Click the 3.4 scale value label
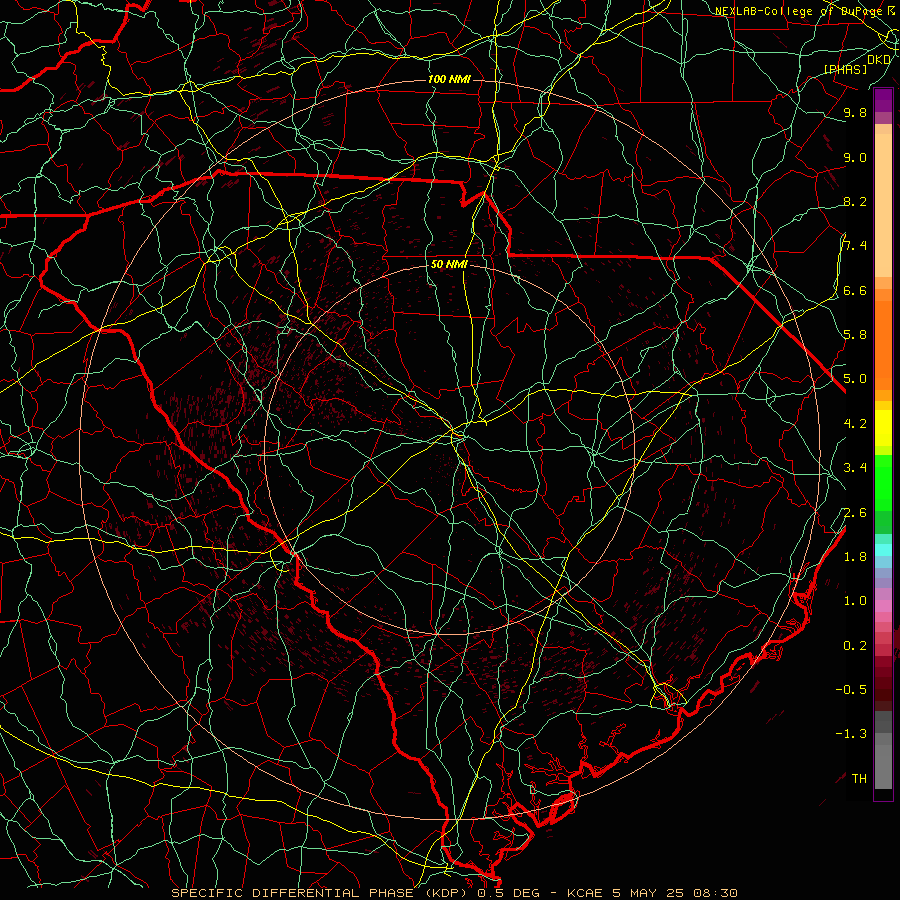The width and height of the screenshot is (900, 900). pyautogui.click(x=855, y=467)
